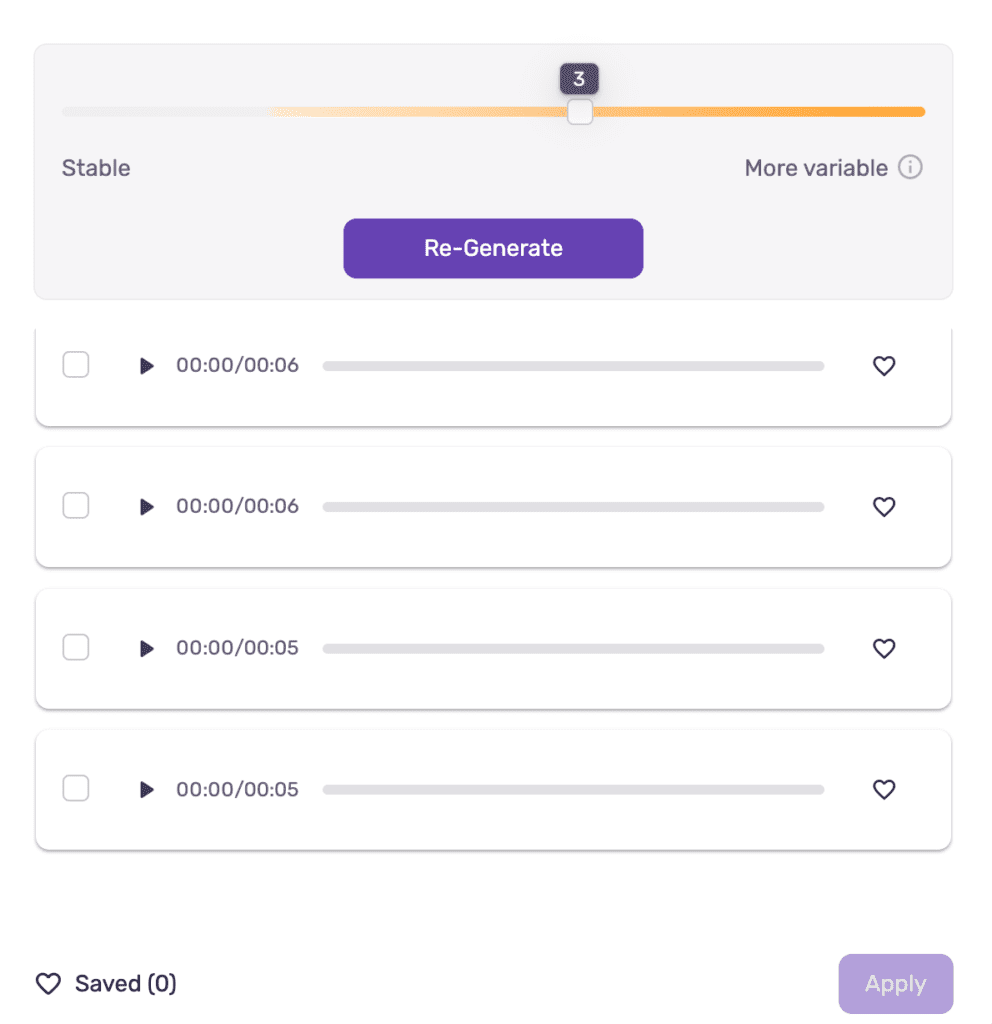Viewport: 992px width, 1024px height.
Task: Click the heart icon next to Saved
Action: 48,983
